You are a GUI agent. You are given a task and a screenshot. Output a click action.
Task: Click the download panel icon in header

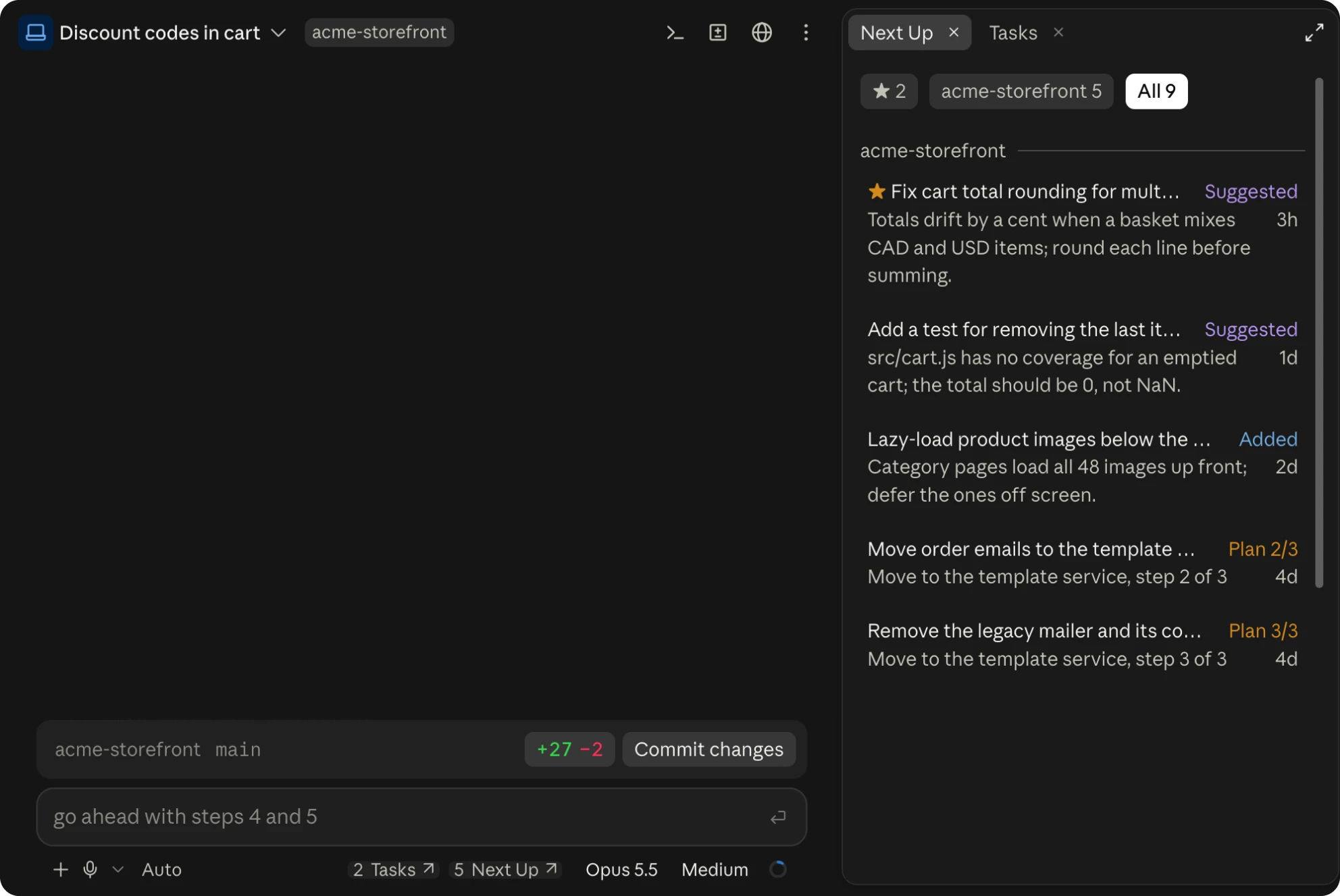coord(718,32)
